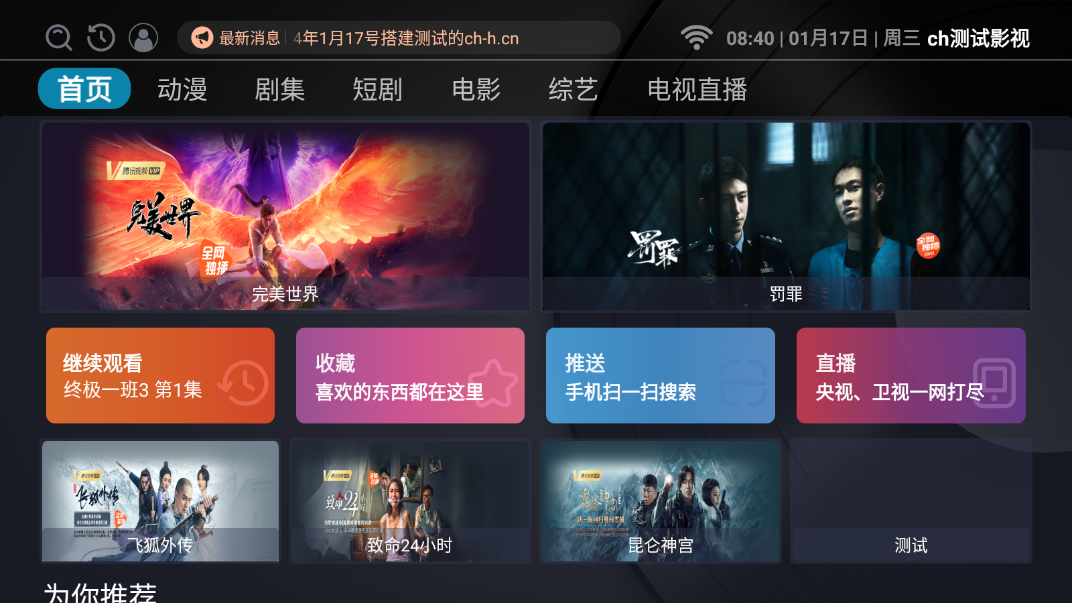Image resolution: width=1072 pixels, height=603 pixels.
Task: Click the TV icon on 直播 card
Action: click(994, 384)
